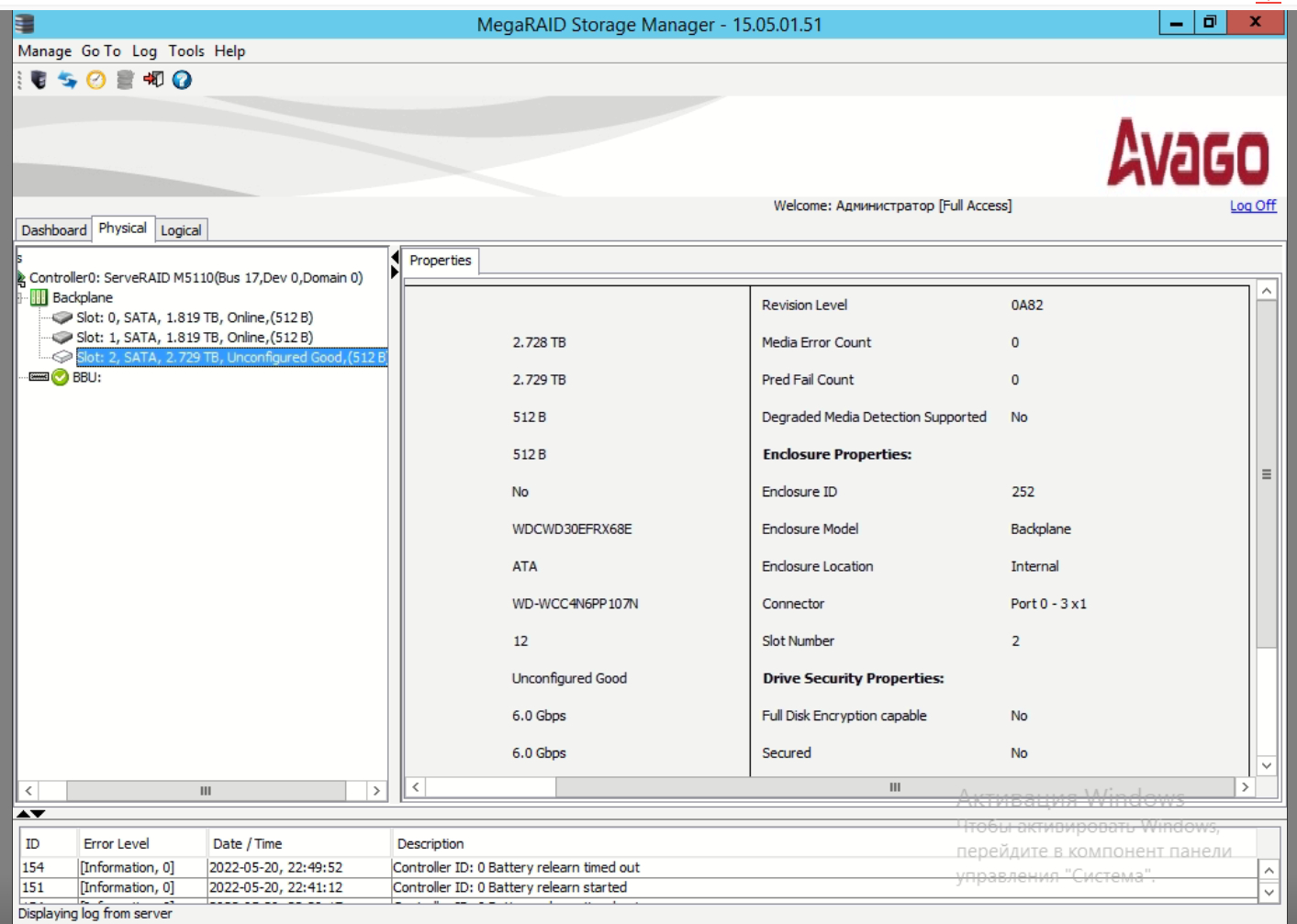Viewport: 1297px width, 924px height.
Task: Open the Go To menu
Action: (x=101, y=51)
